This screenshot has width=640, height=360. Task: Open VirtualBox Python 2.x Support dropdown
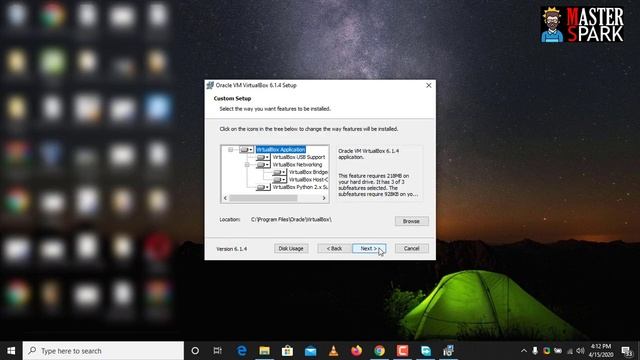(263, 187)
